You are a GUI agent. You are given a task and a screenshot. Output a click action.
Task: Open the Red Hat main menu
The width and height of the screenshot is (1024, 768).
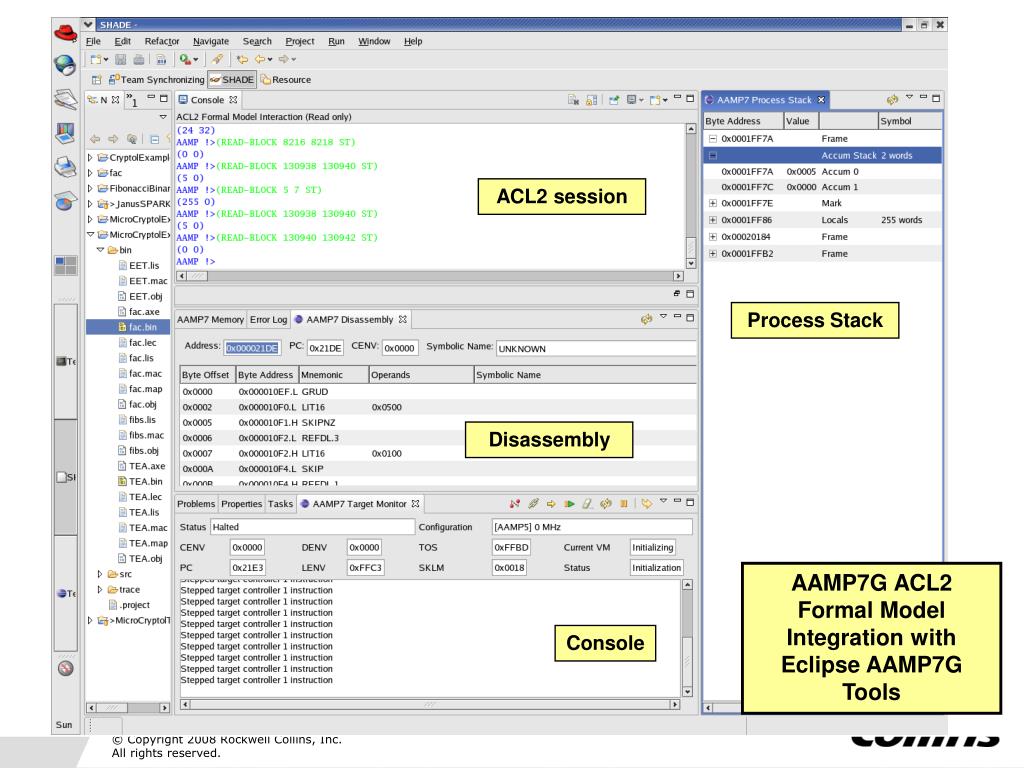pos(65,32)
